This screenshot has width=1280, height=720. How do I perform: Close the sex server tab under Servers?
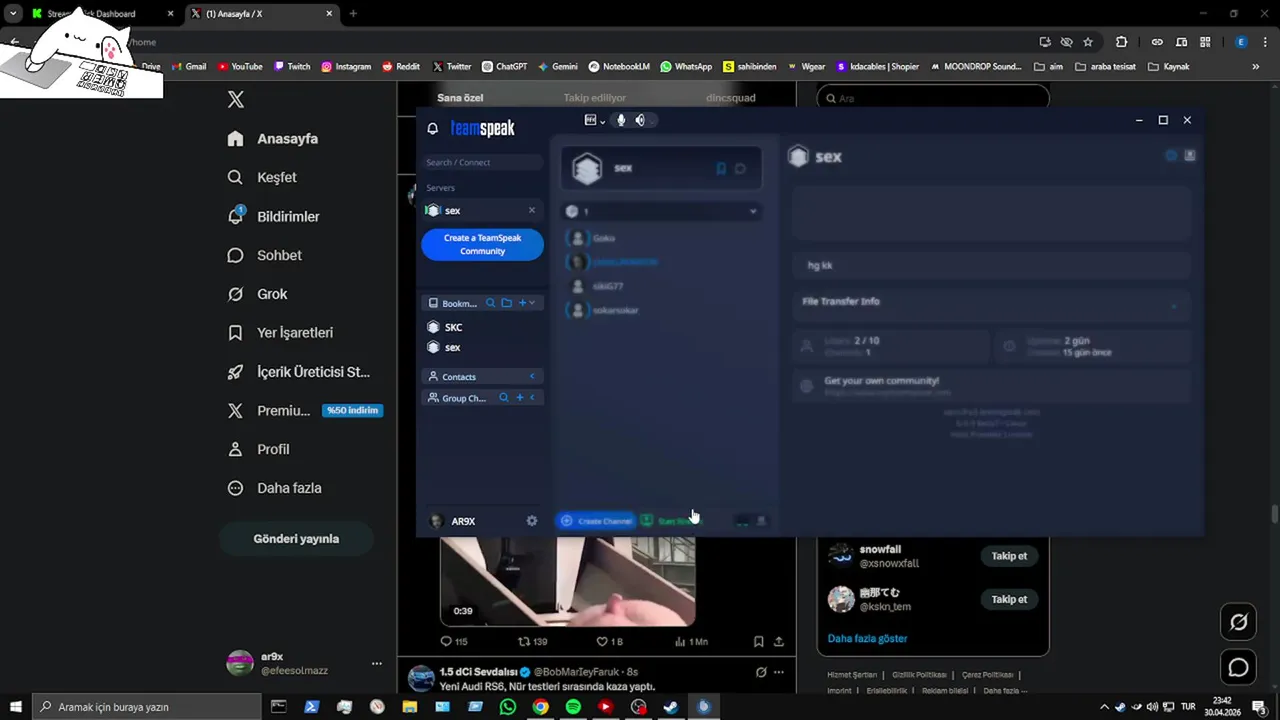532,210
